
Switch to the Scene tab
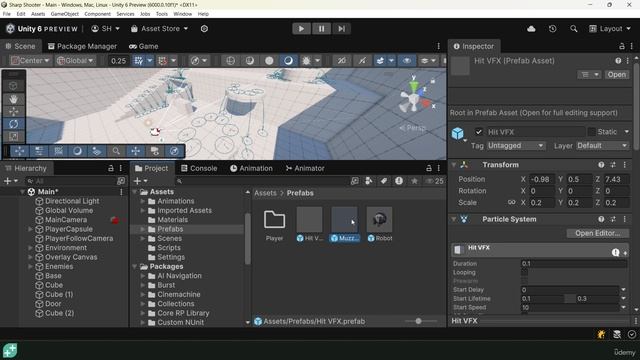coord(20,46)
